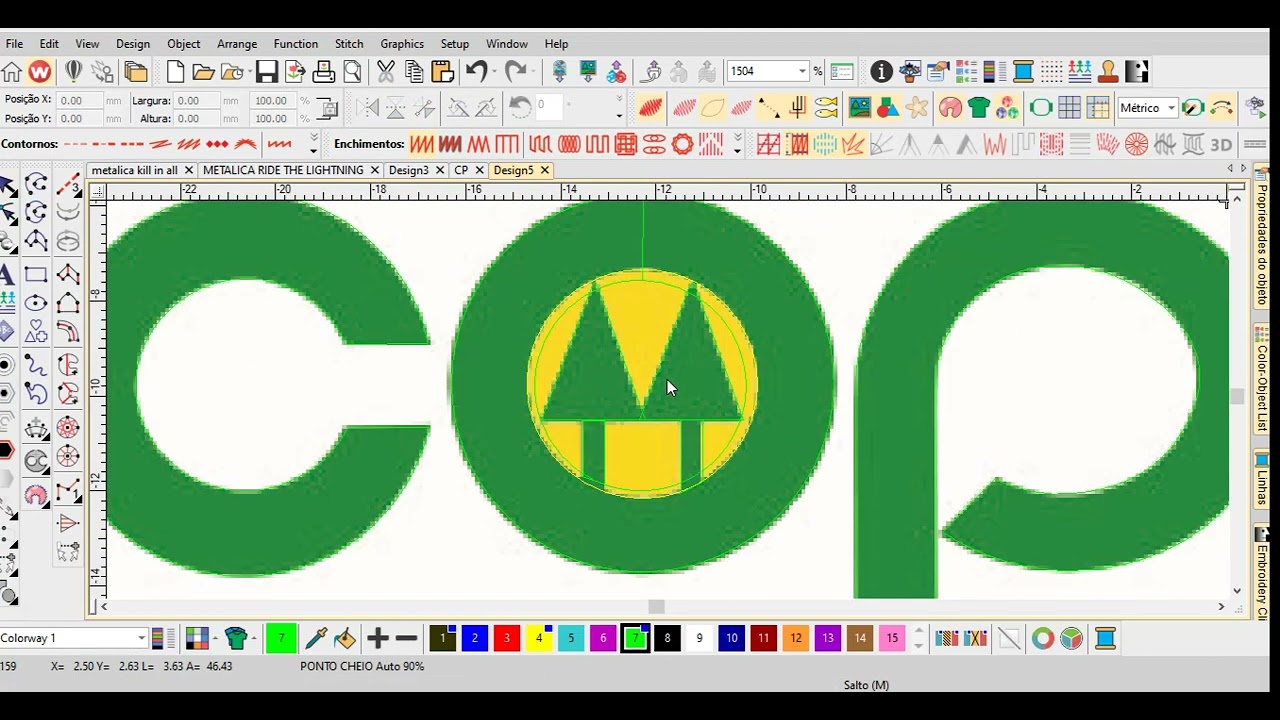Toggle the grid display icon

tap(1069, 107)
